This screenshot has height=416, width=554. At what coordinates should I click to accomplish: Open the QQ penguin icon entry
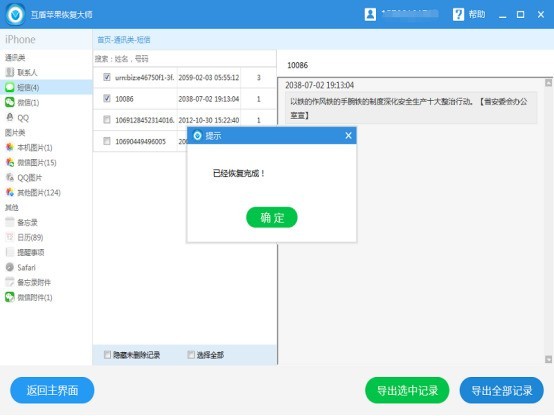(x=10, y=117)
